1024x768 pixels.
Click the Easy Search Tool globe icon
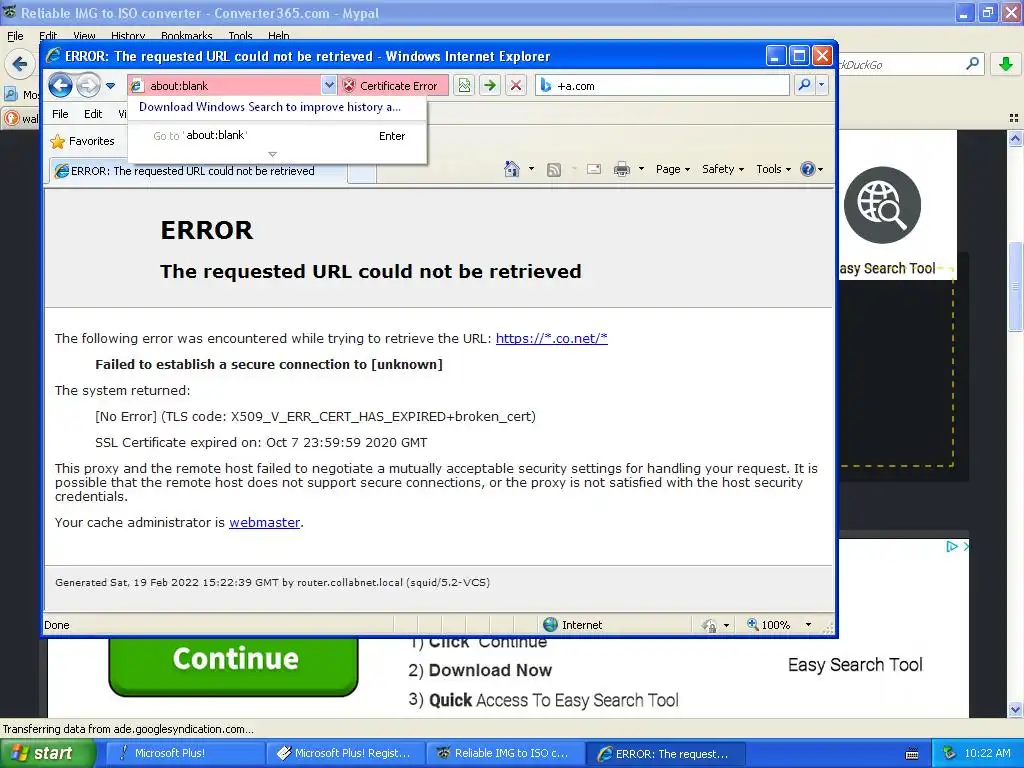[882, 205]
